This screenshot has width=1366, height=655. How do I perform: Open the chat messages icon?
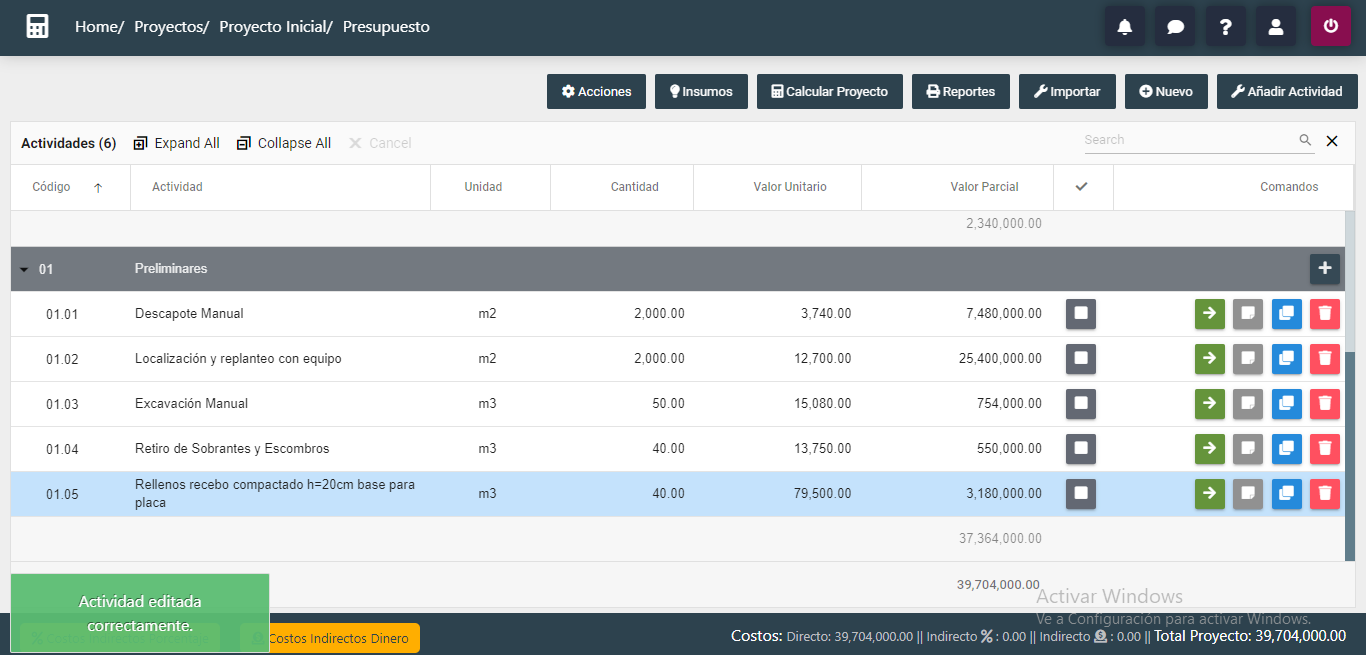pyautogui.click(x=1175, y=27)
